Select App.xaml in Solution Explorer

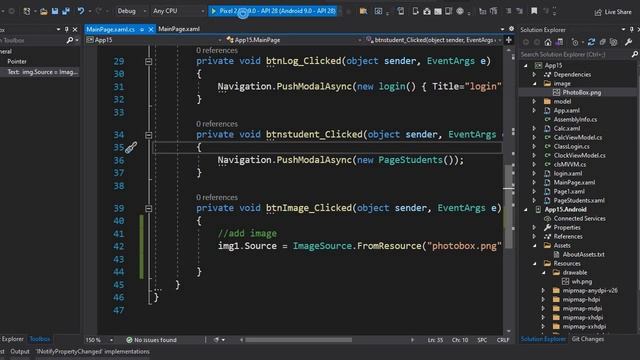point(567,111)
